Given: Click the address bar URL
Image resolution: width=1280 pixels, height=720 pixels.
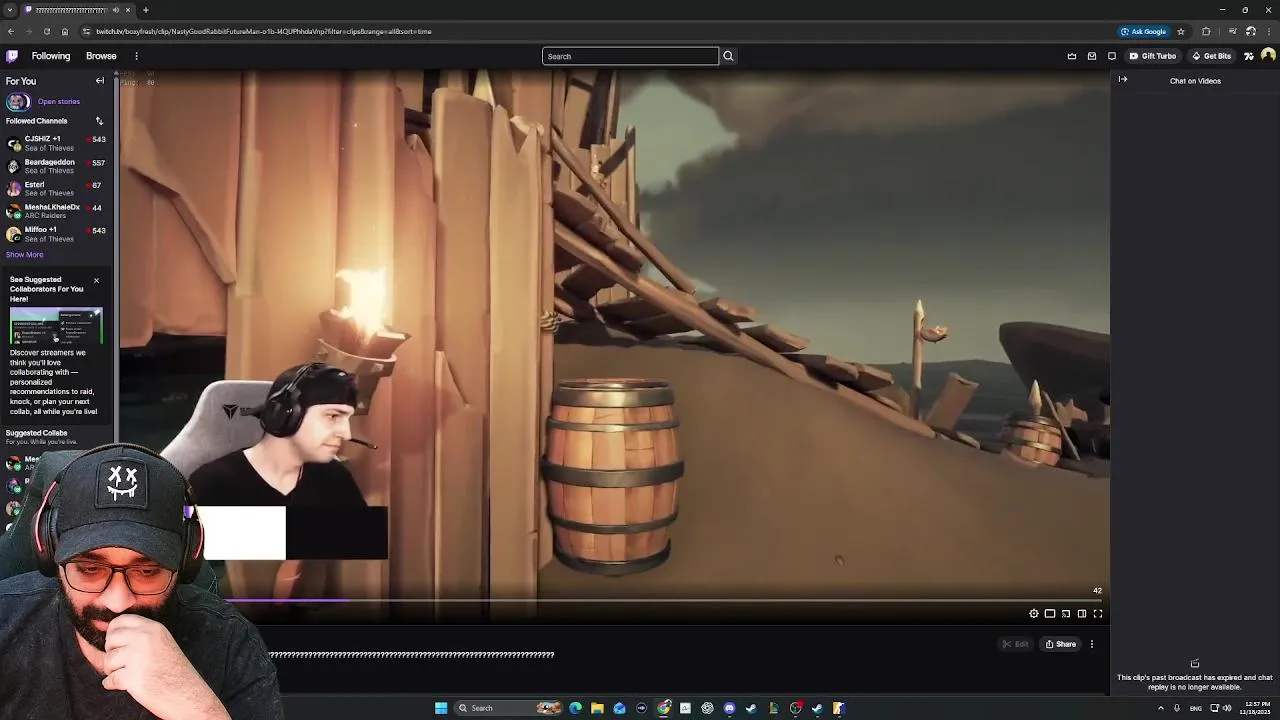Looking at the screenshot, I should (264, 31).
